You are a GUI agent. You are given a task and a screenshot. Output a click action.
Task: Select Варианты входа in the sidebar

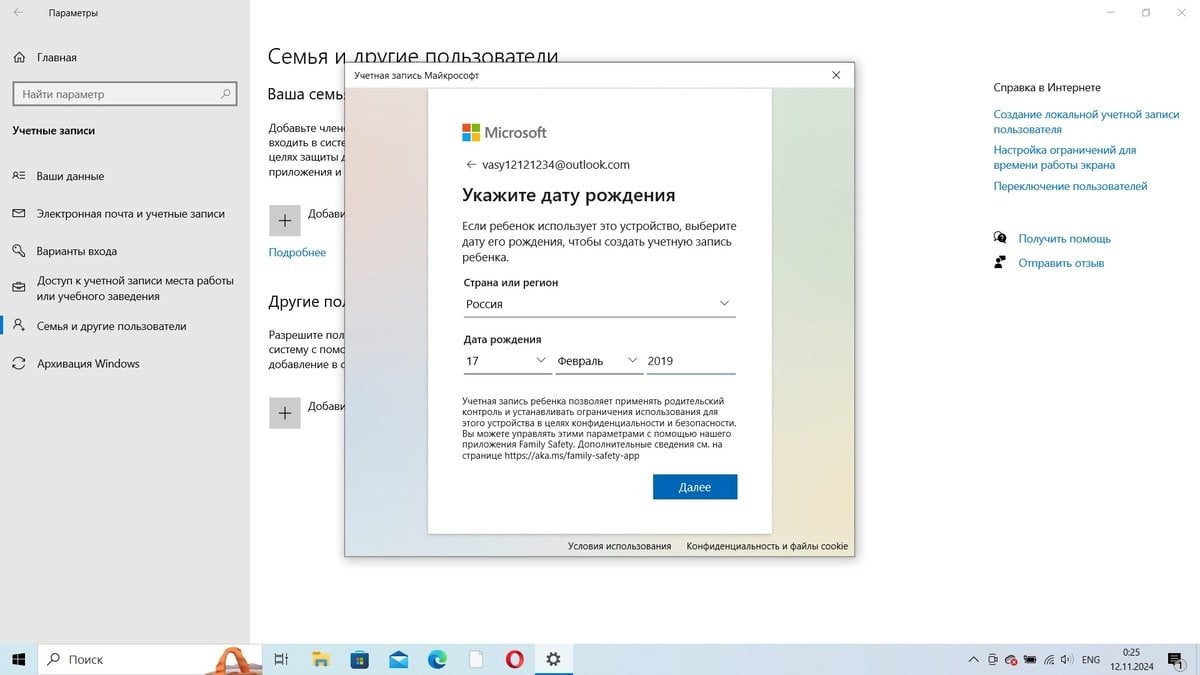(x=124, y=251)
